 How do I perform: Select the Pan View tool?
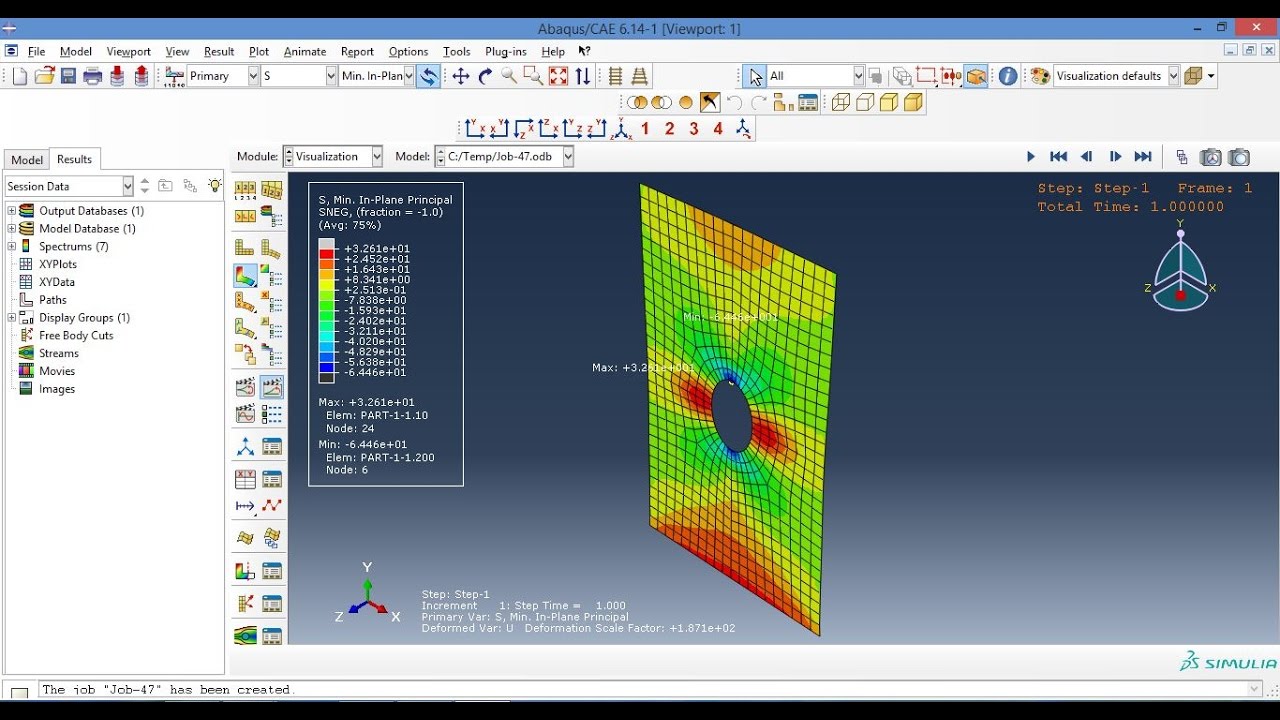click(x=460, y=76)
